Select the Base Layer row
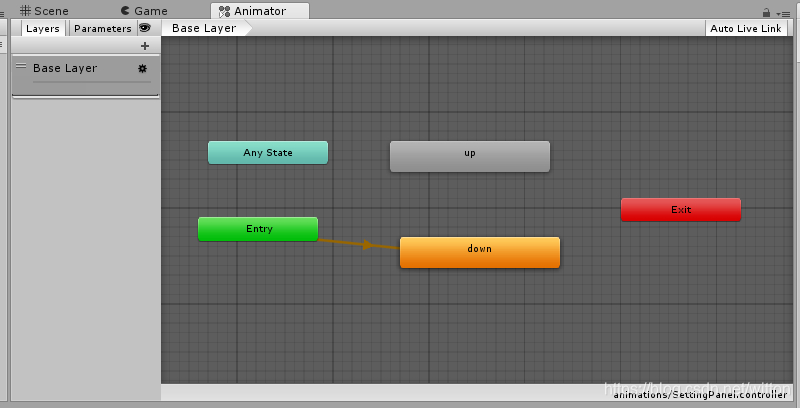 point(85,75)
